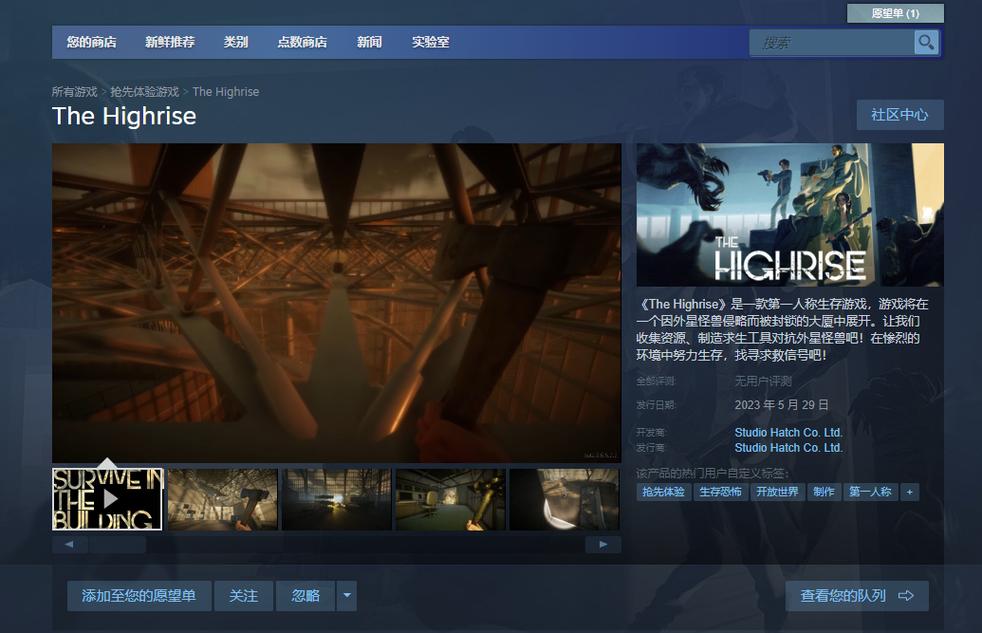Click the 关注 button
This screenshot has height=633, width=982.
244,595
